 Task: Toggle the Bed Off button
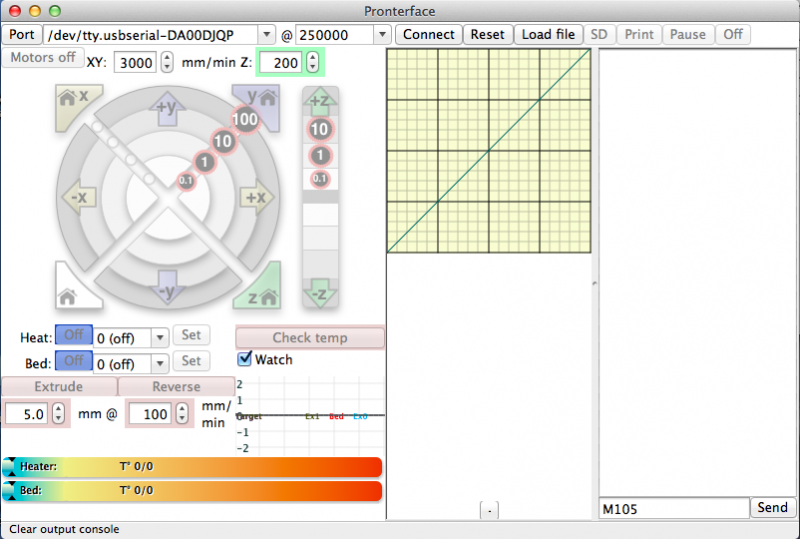[x=73, y=361]
